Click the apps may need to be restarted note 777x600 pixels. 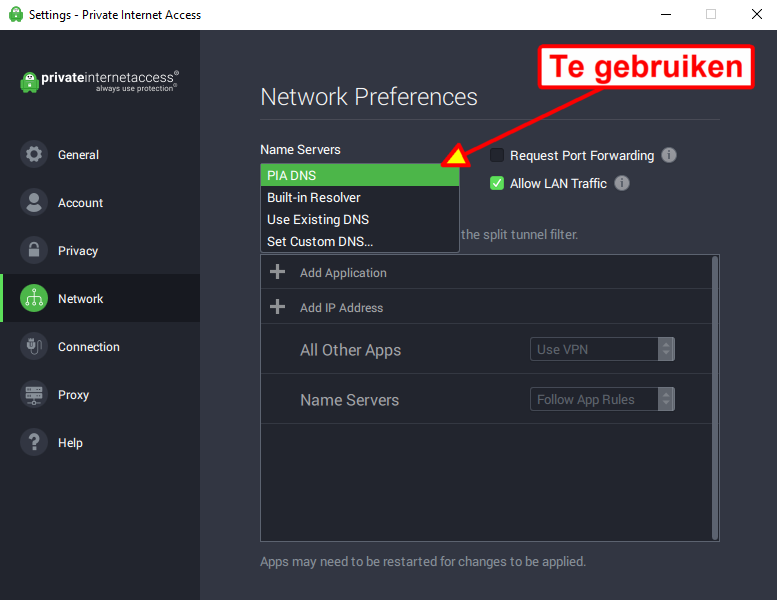[423, 561]
